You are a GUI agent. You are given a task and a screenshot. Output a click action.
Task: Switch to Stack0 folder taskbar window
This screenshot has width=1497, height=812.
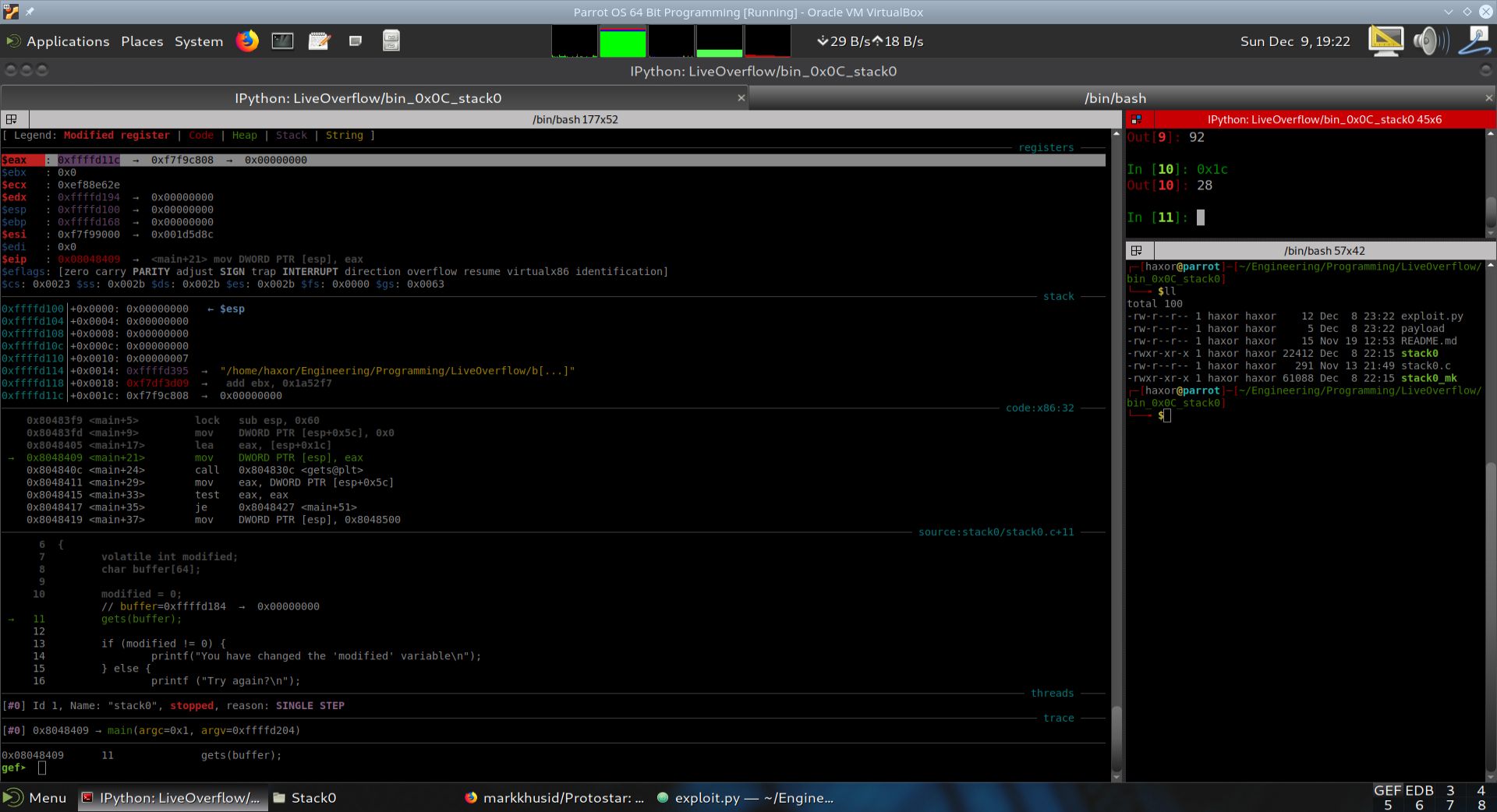pos(305,797)
